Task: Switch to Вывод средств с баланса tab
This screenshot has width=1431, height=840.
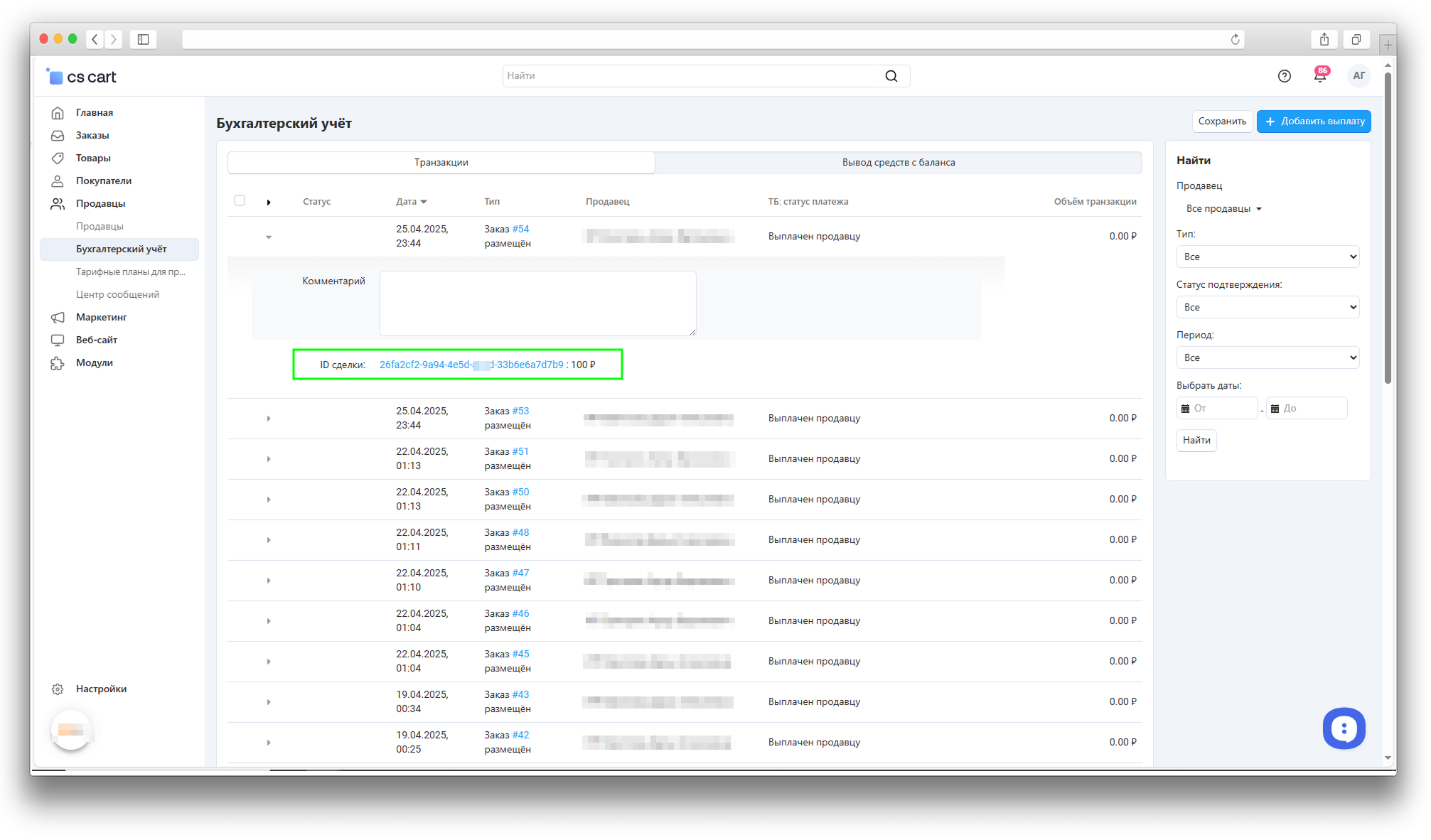Action: pos(898,163)
